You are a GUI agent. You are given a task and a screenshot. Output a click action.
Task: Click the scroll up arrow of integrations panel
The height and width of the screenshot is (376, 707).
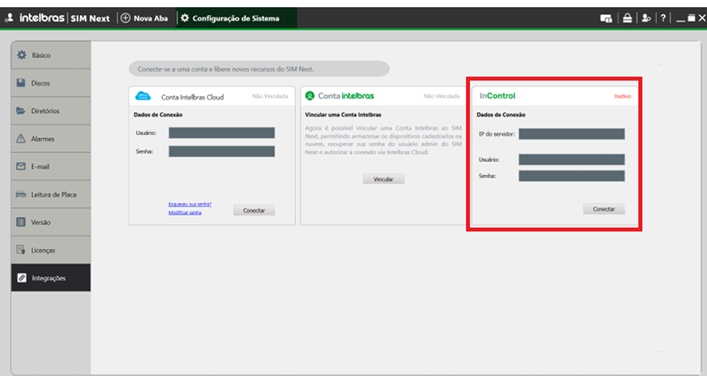(659, 65)
